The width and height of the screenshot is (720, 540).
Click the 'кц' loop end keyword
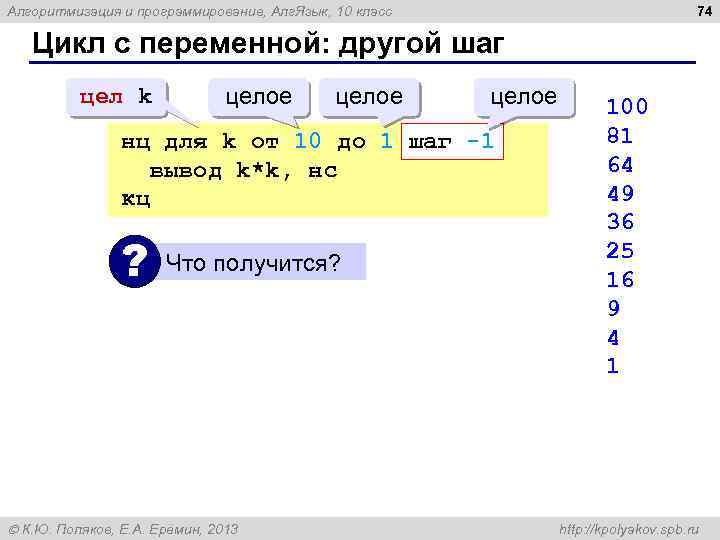(135, 199)
